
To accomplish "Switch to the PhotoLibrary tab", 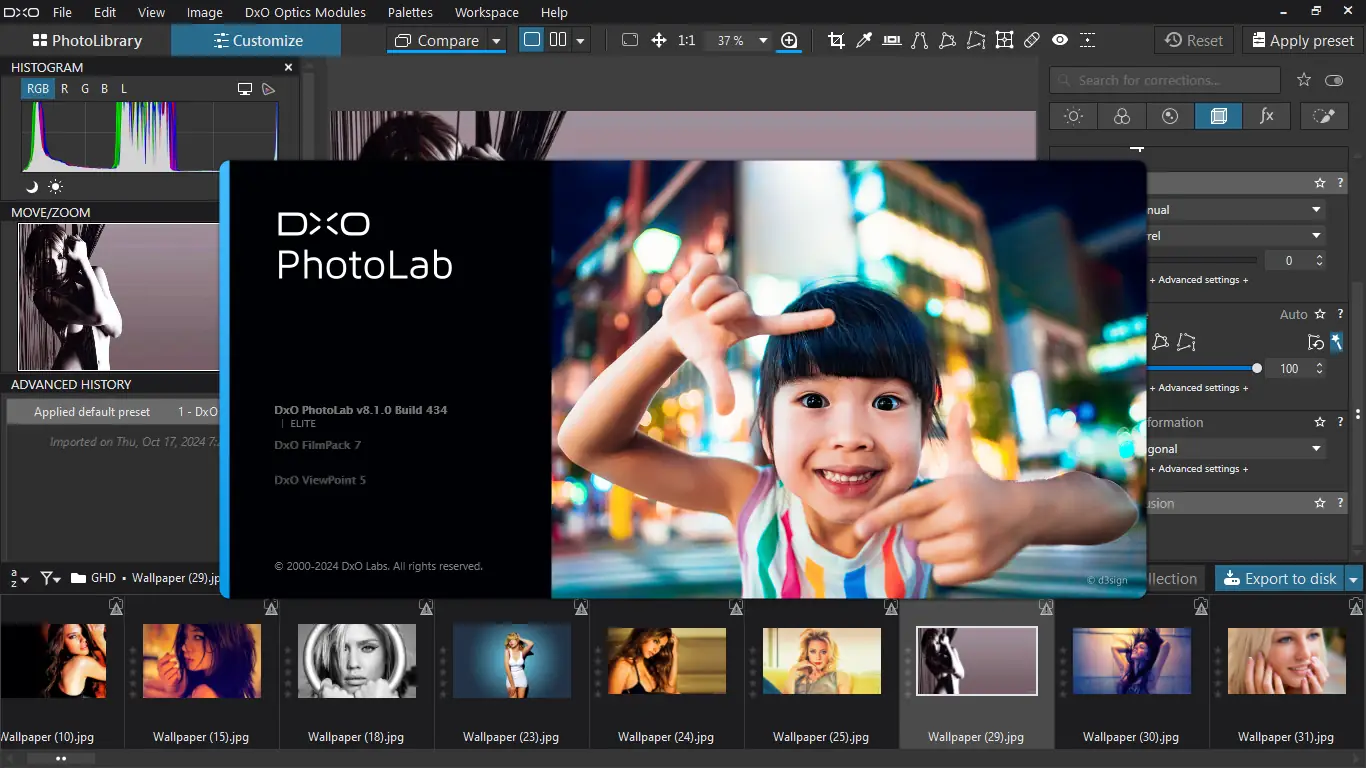I will click(87, 41).
